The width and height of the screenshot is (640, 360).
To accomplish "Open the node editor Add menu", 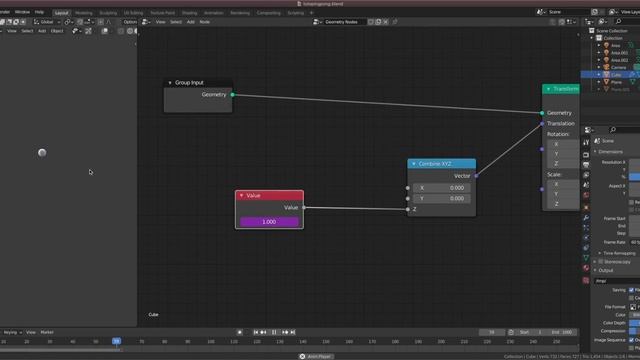I will pos(191,22).
